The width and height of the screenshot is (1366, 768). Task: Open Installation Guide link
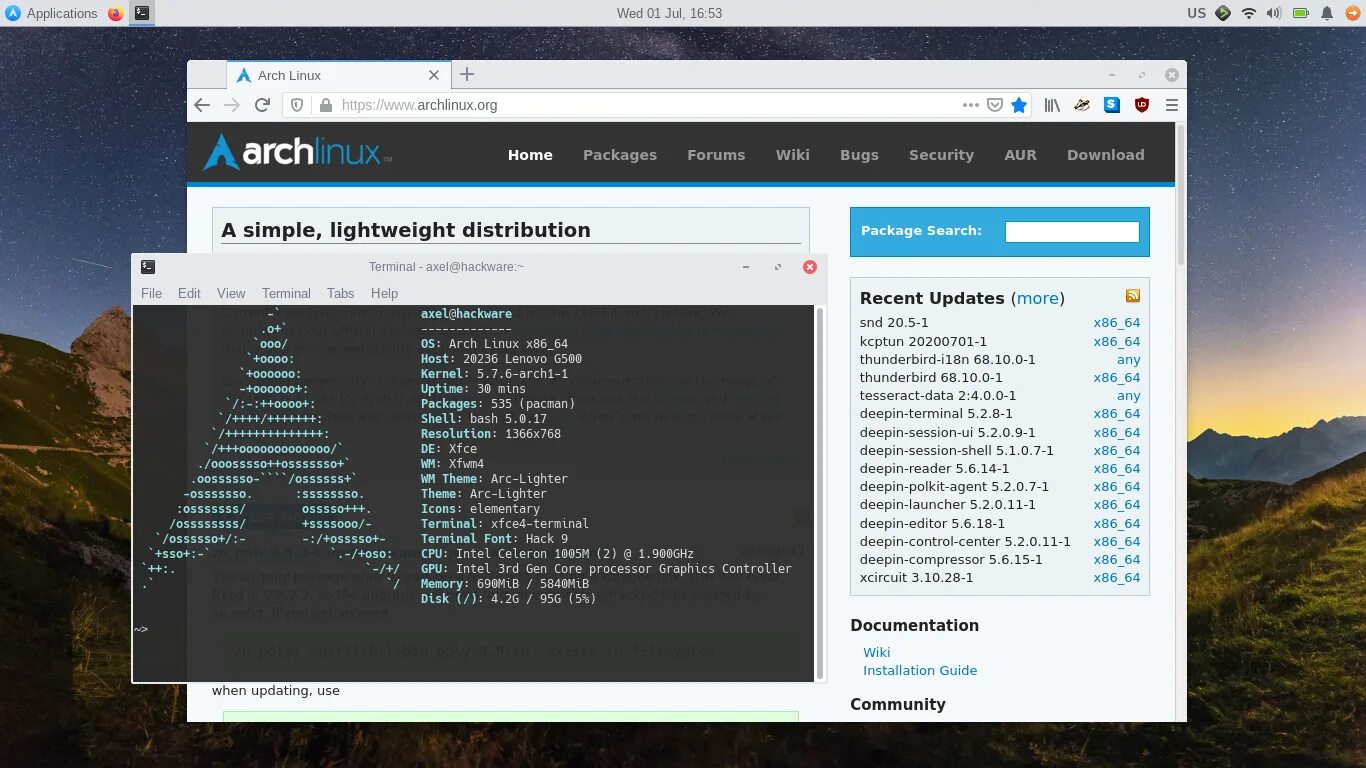coord(920,671)
